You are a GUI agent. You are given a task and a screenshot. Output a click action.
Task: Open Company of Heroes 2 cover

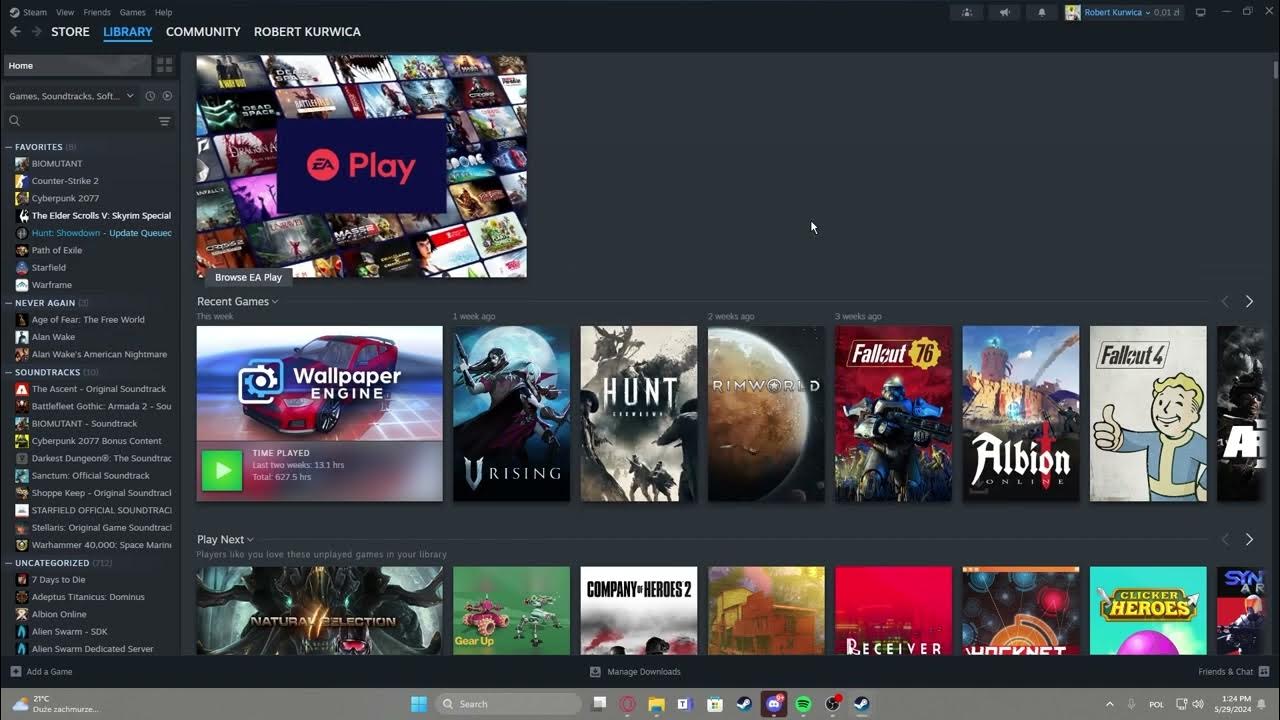click(x=638, y=611)
